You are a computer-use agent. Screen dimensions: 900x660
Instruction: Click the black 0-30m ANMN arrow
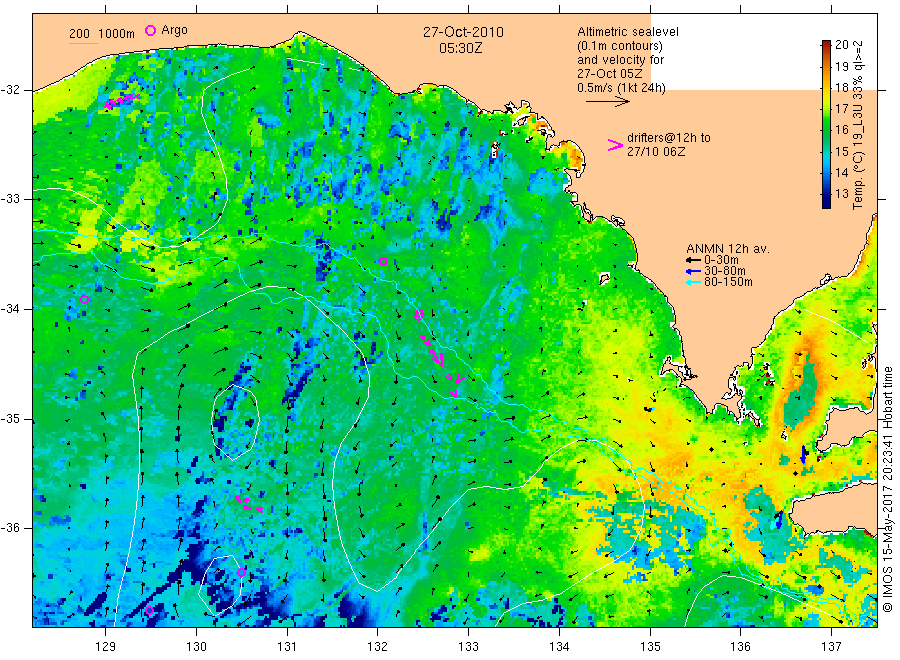[x=693, y=260]
